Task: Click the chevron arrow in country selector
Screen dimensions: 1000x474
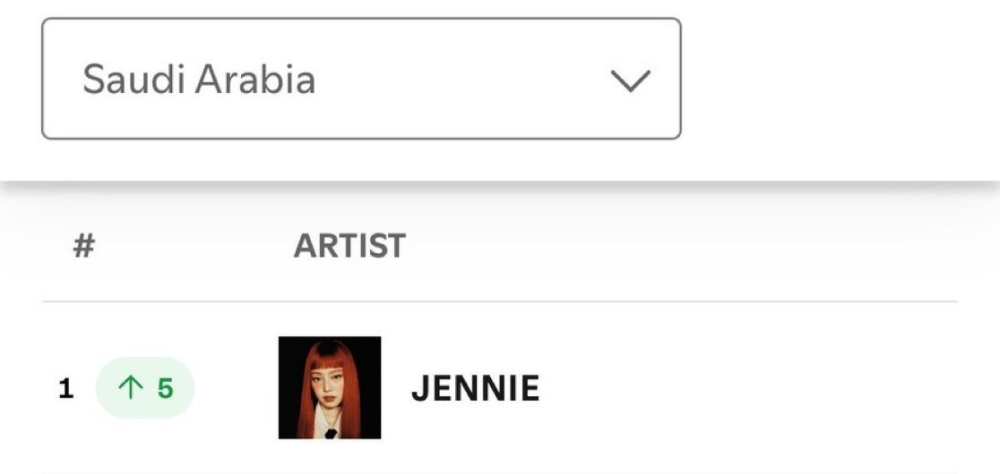Action: (x=630, y=81)
